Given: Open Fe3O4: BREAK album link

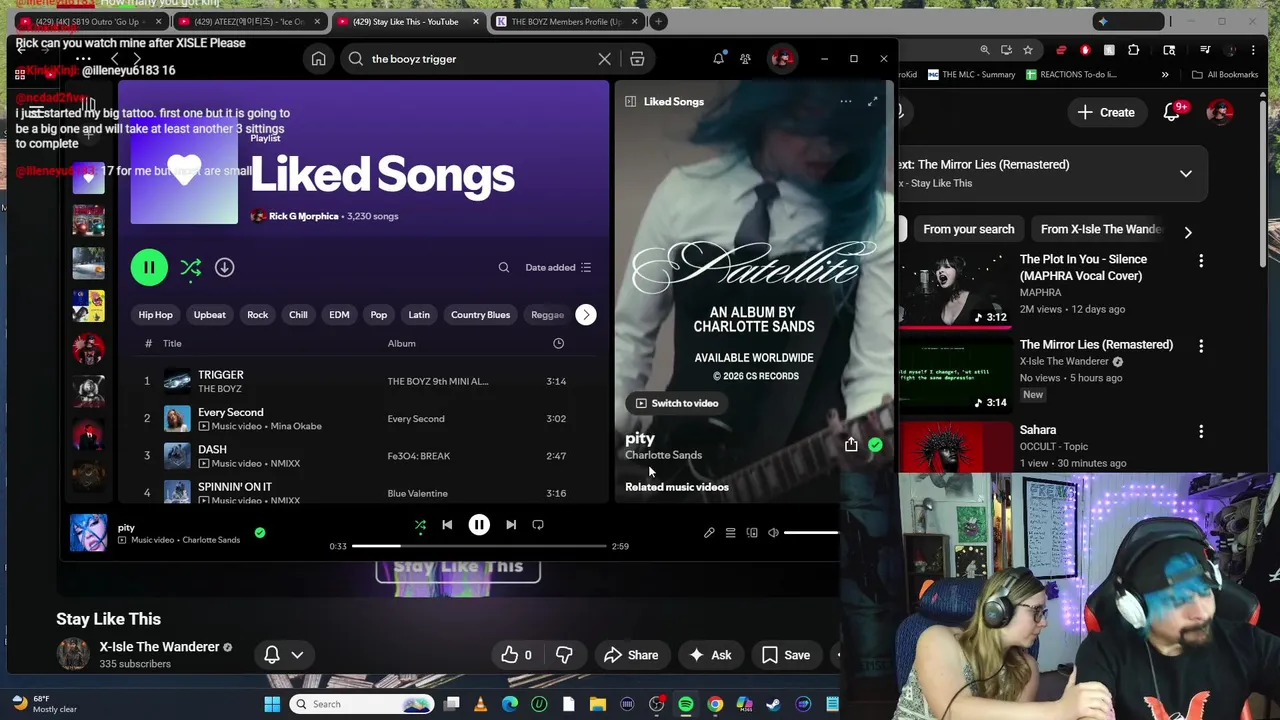Looking at the screenshot, I should click(x=418, y=456).
